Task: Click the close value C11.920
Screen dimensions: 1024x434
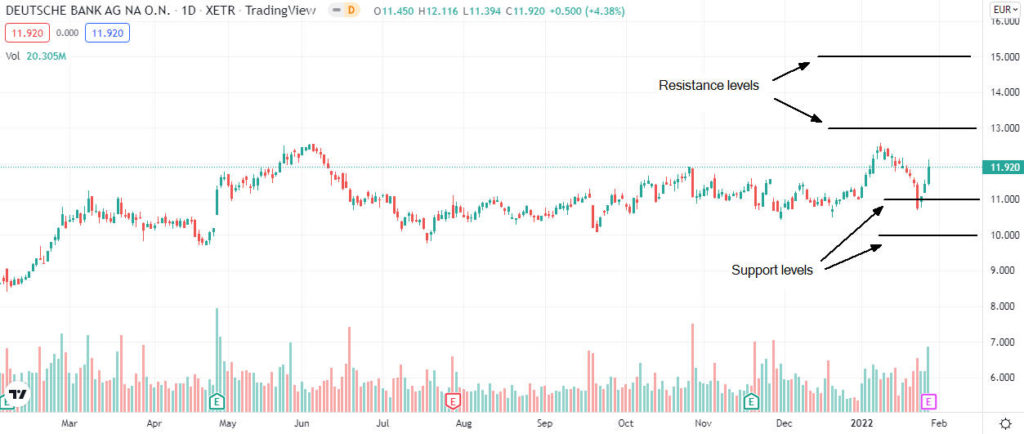Action: click(525, 10)
